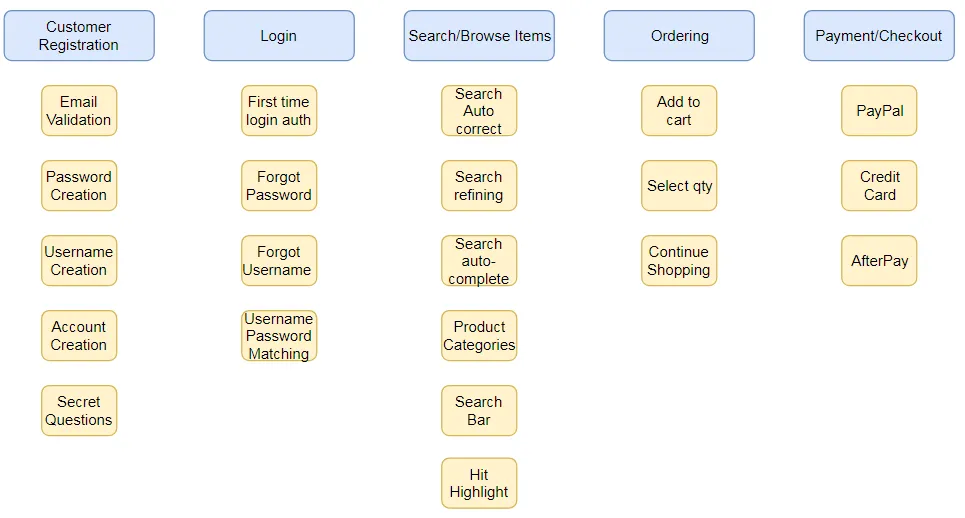Click the Hit Highlight box
The image size is (965, 518).
479,483
